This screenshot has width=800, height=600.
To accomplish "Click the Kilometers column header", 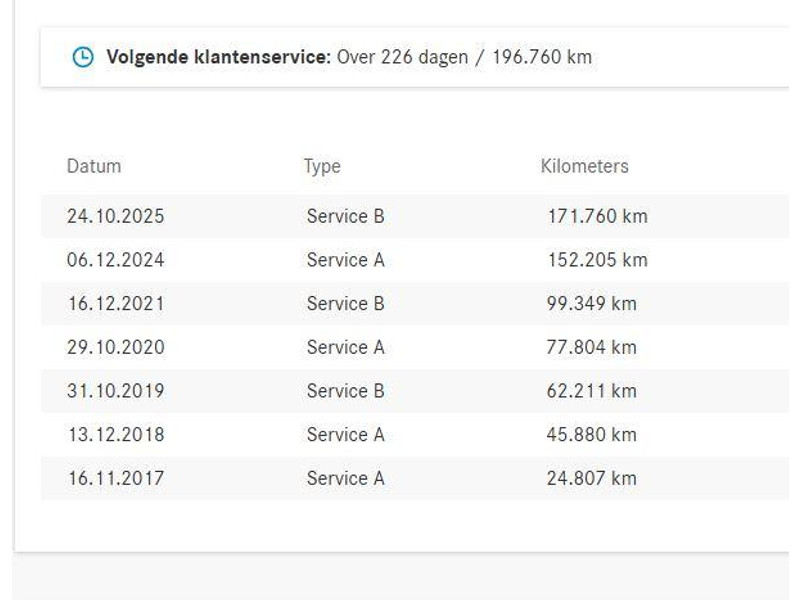I will tap(584, 166).
